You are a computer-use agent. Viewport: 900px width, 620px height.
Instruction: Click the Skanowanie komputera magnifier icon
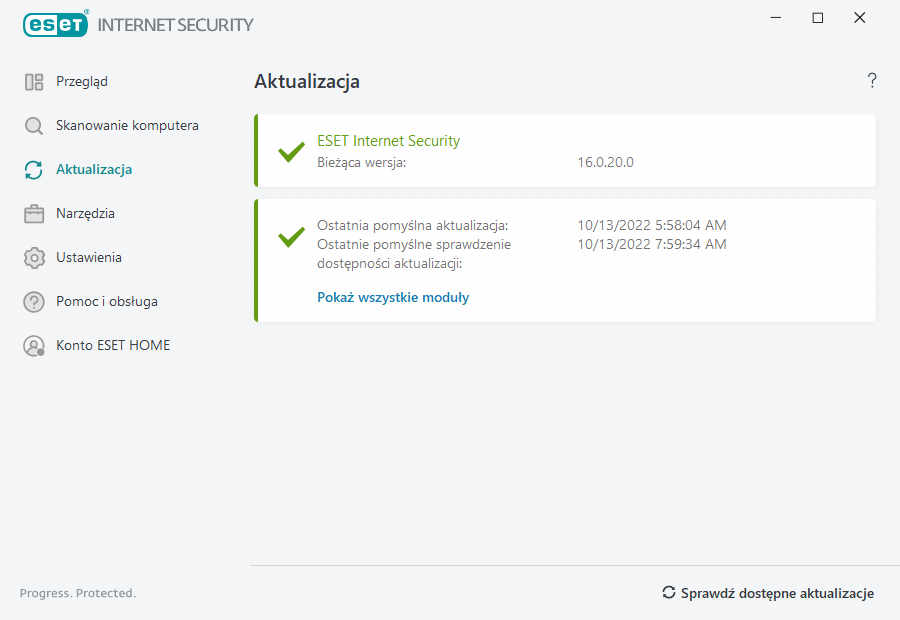coord(34,126)
